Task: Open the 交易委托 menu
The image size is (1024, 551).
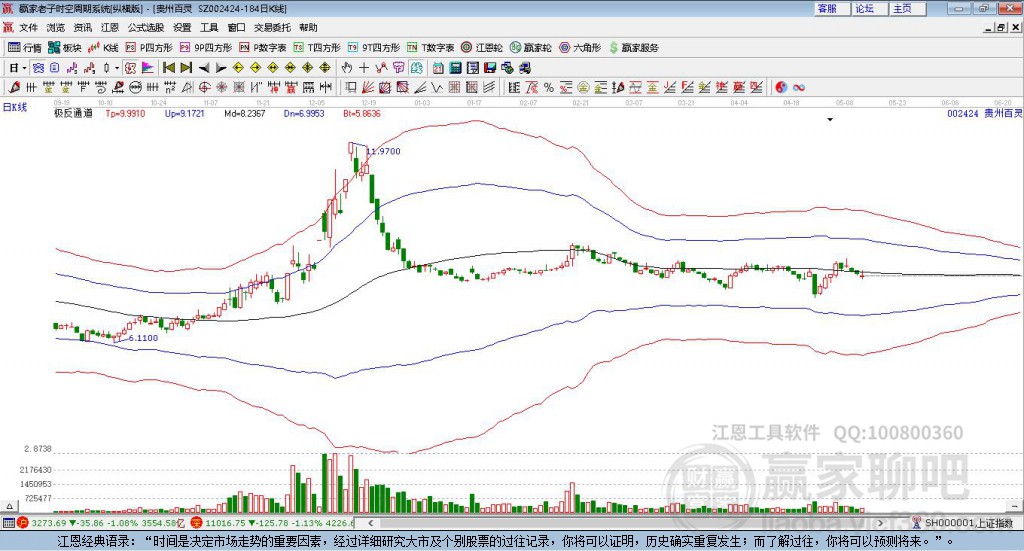Action: point(272,27)
